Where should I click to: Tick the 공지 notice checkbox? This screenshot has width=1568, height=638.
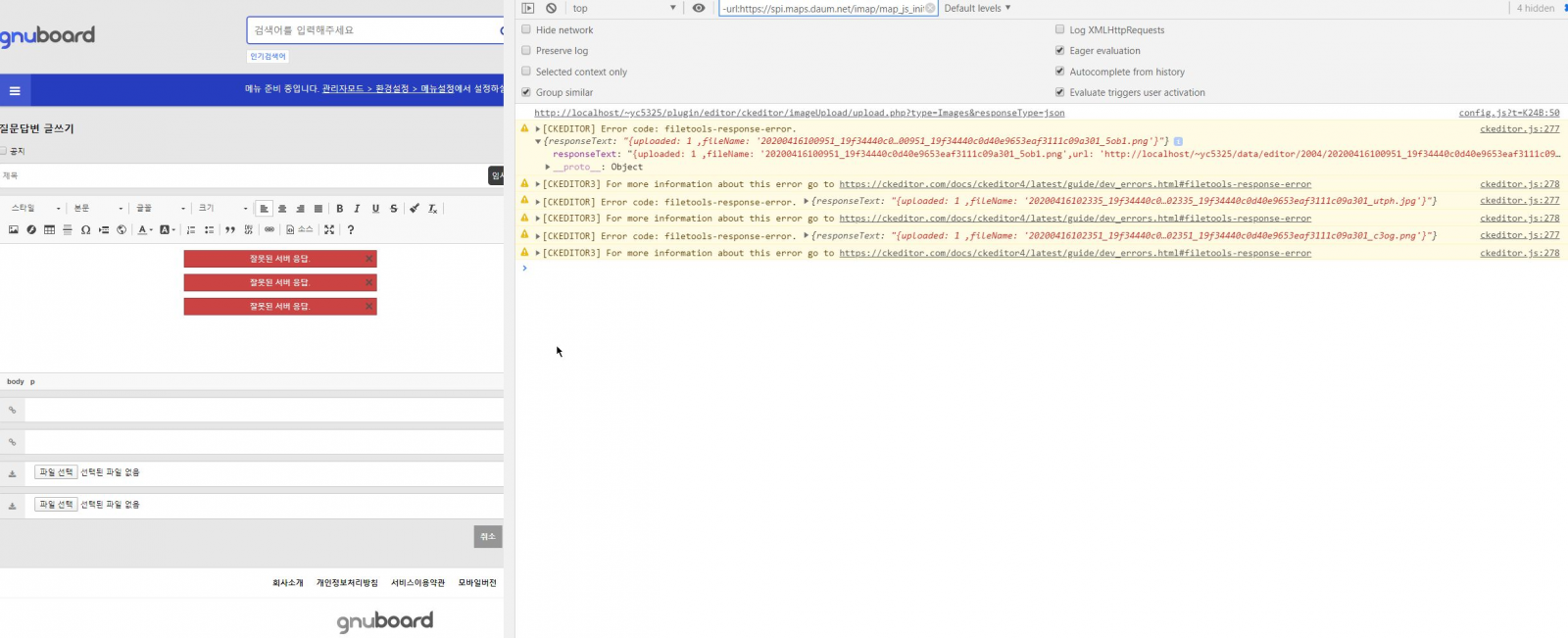pos(4,151)
